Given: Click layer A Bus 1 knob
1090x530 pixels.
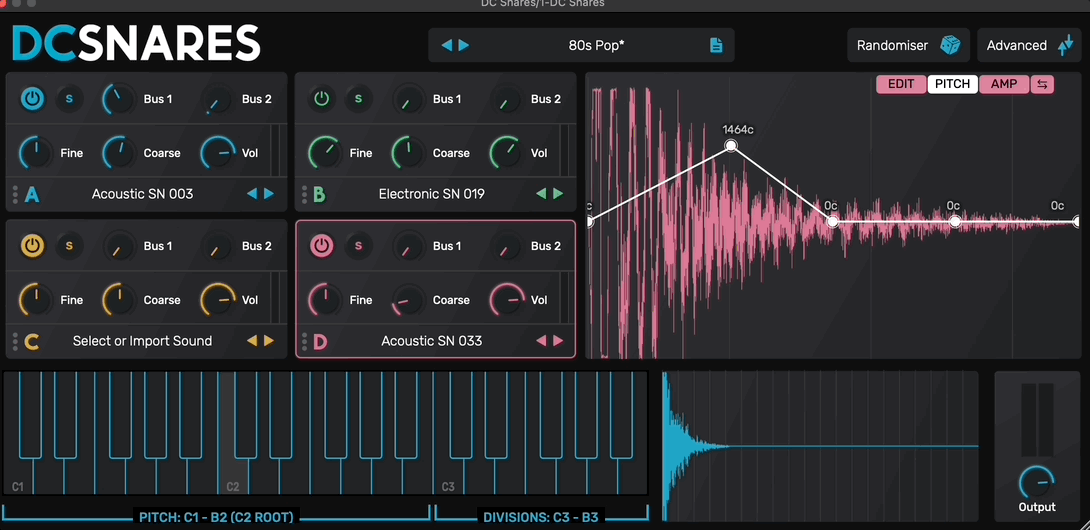Looking at the screenshot, I should [x=118, y=99].
